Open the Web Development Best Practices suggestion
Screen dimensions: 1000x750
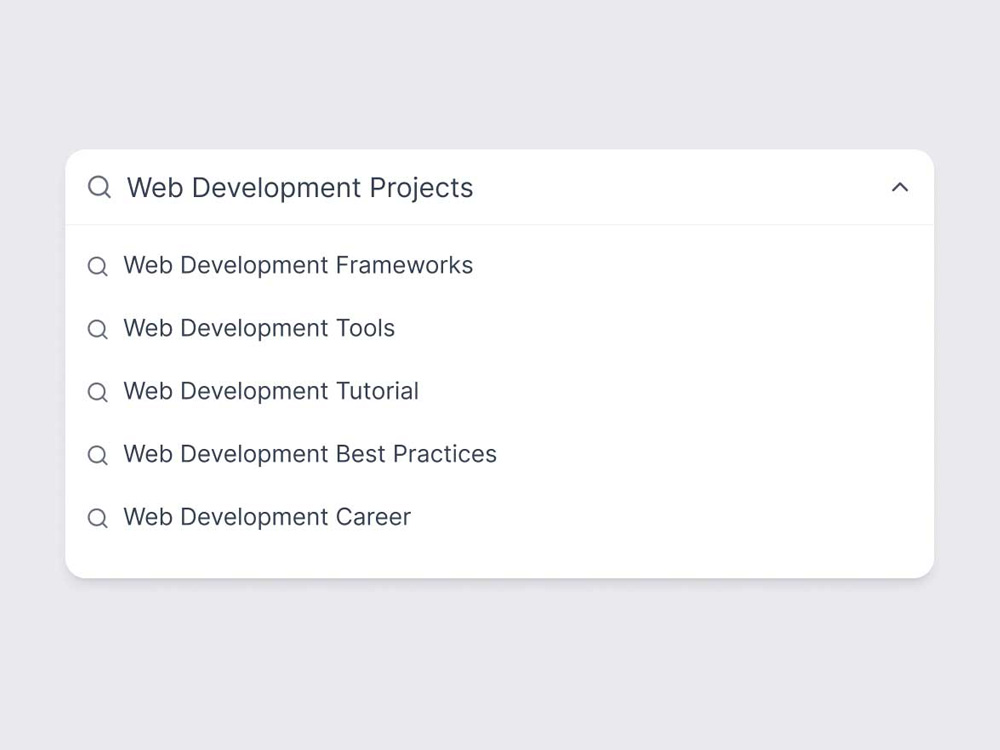[499, 454]
